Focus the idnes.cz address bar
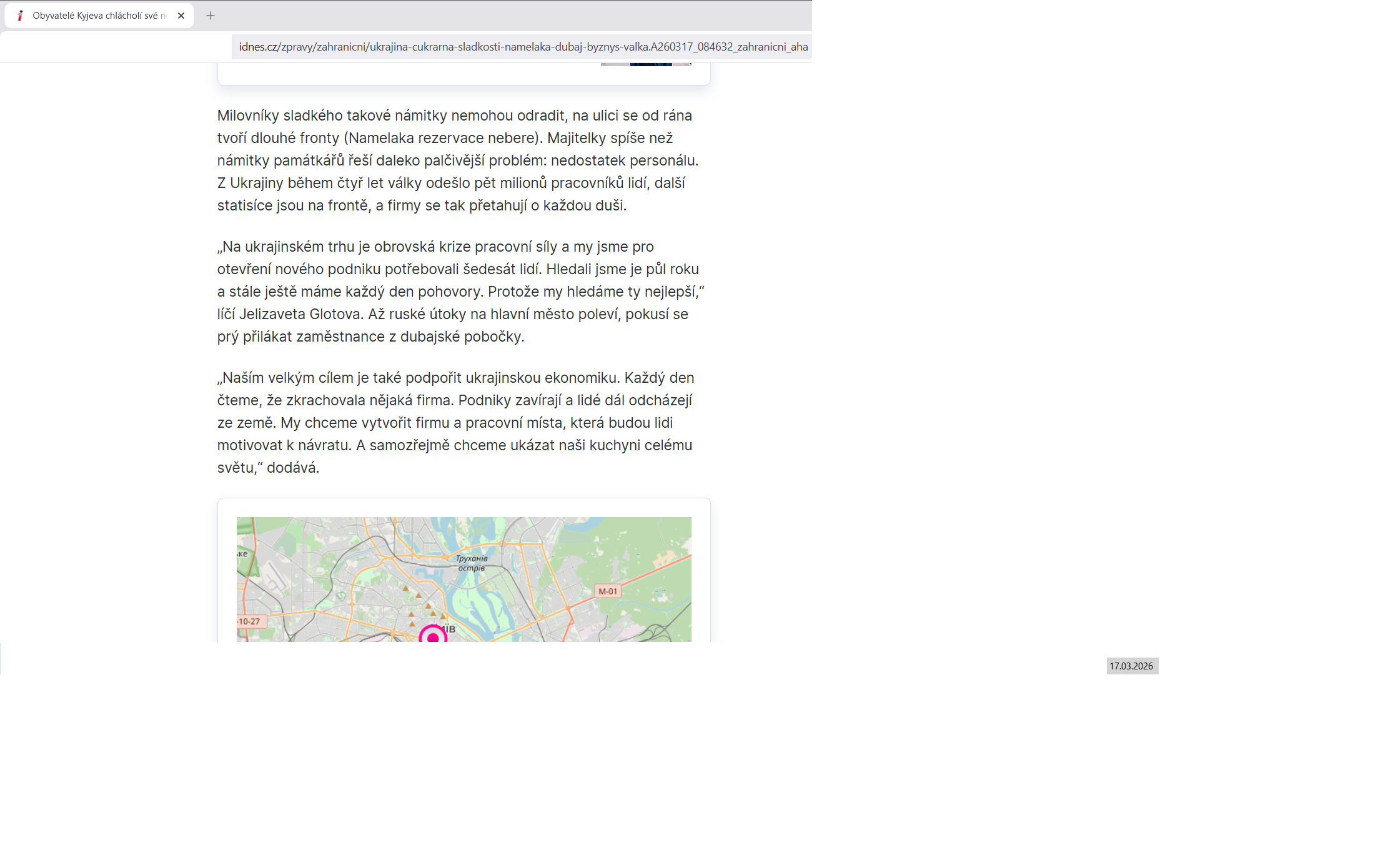The height and width of the screenshot is (868, 1378). click(522, 47)
